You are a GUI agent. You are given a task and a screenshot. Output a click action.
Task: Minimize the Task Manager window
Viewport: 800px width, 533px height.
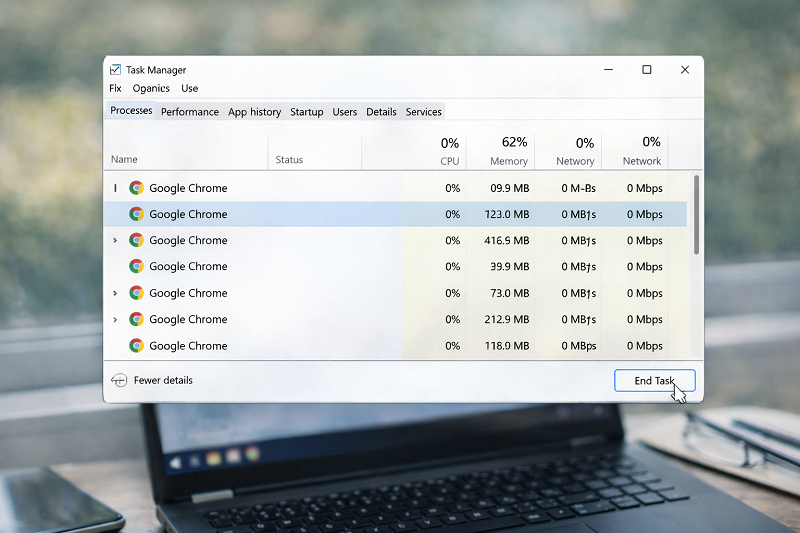coord(608,69)
